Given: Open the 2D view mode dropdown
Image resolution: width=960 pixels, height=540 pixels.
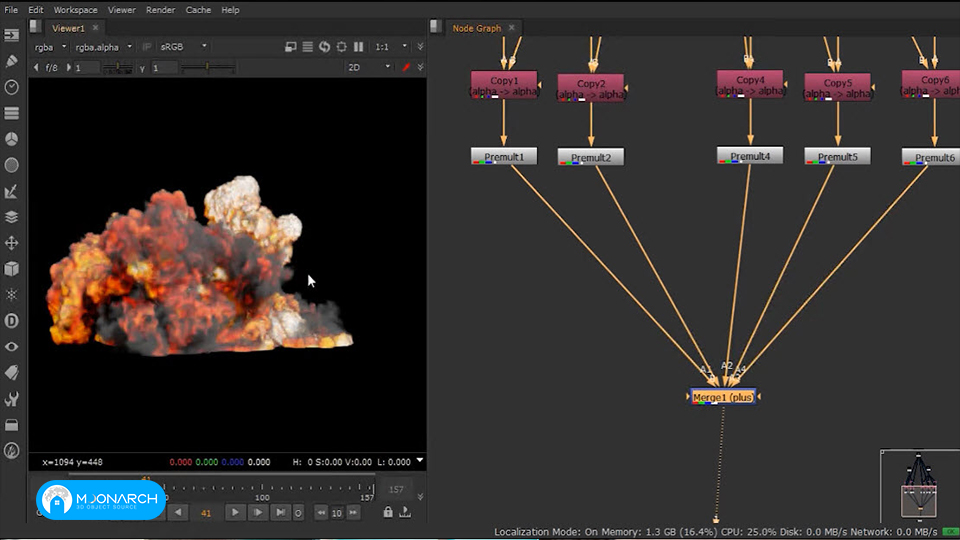Looking at the screenshot, I should click(369, 67).
